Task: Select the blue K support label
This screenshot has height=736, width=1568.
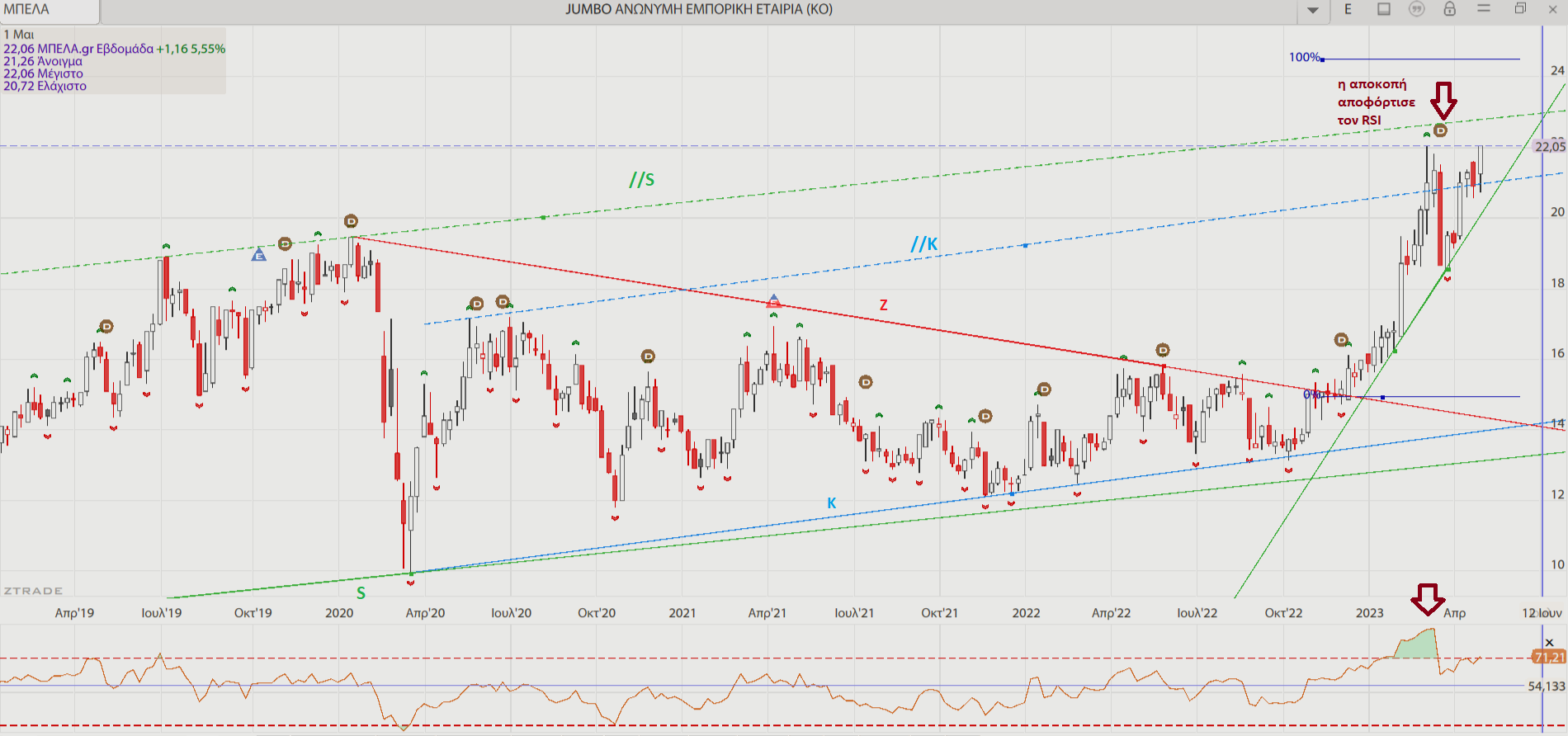Action: coord(832,502)
